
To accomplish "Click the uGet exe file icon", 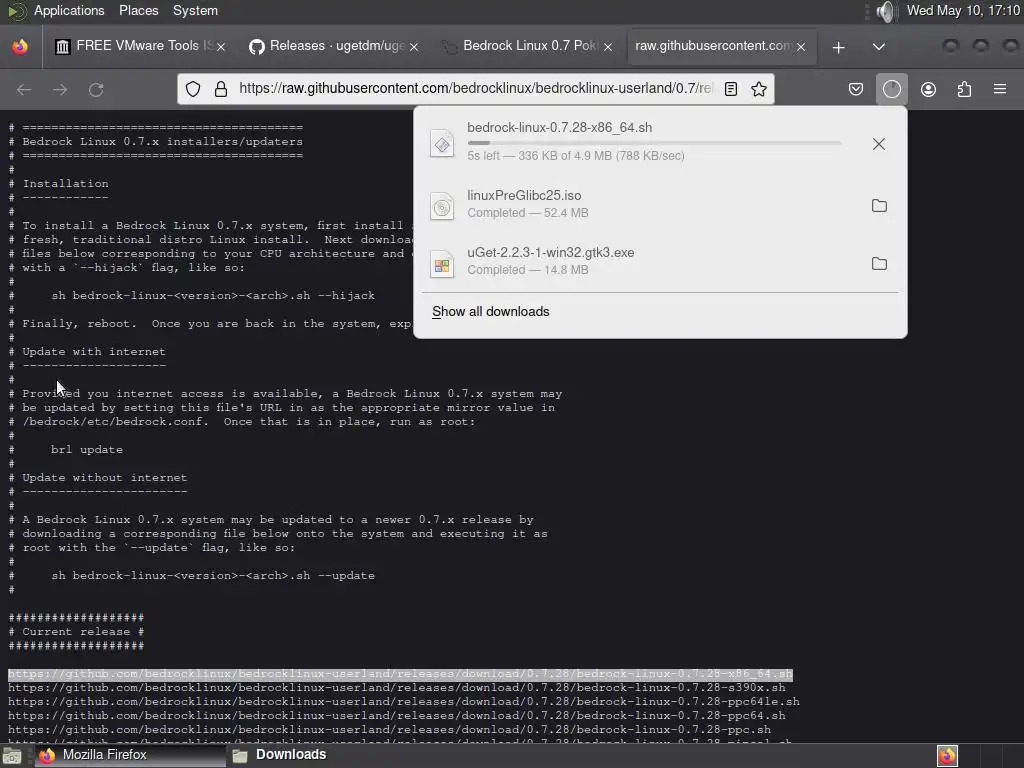I will click(x=442, y=264).
